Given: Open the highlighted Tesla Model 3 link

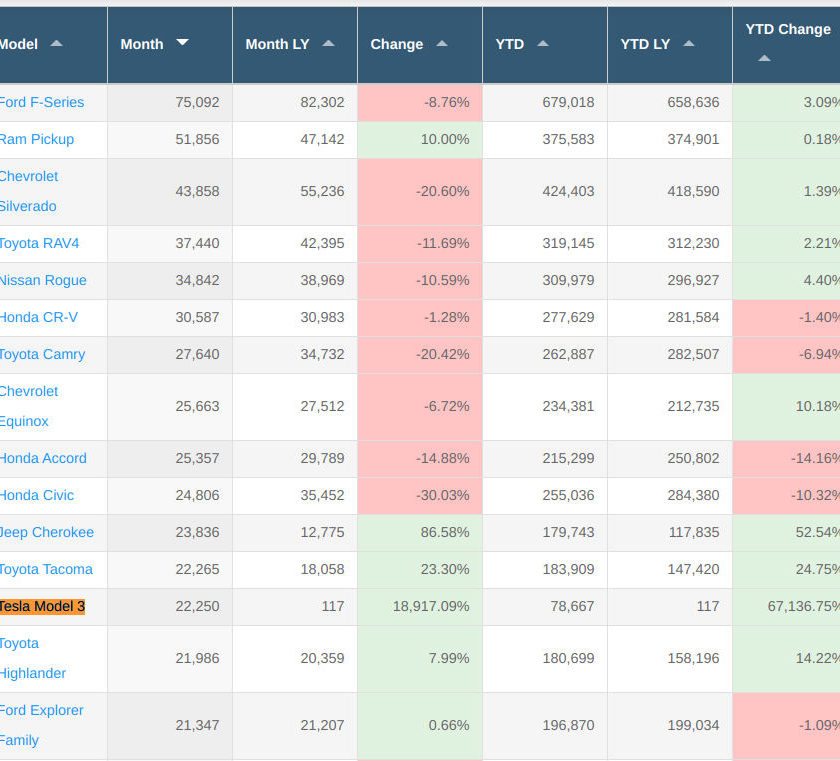Looking at the screenshot, I should 42,606.
